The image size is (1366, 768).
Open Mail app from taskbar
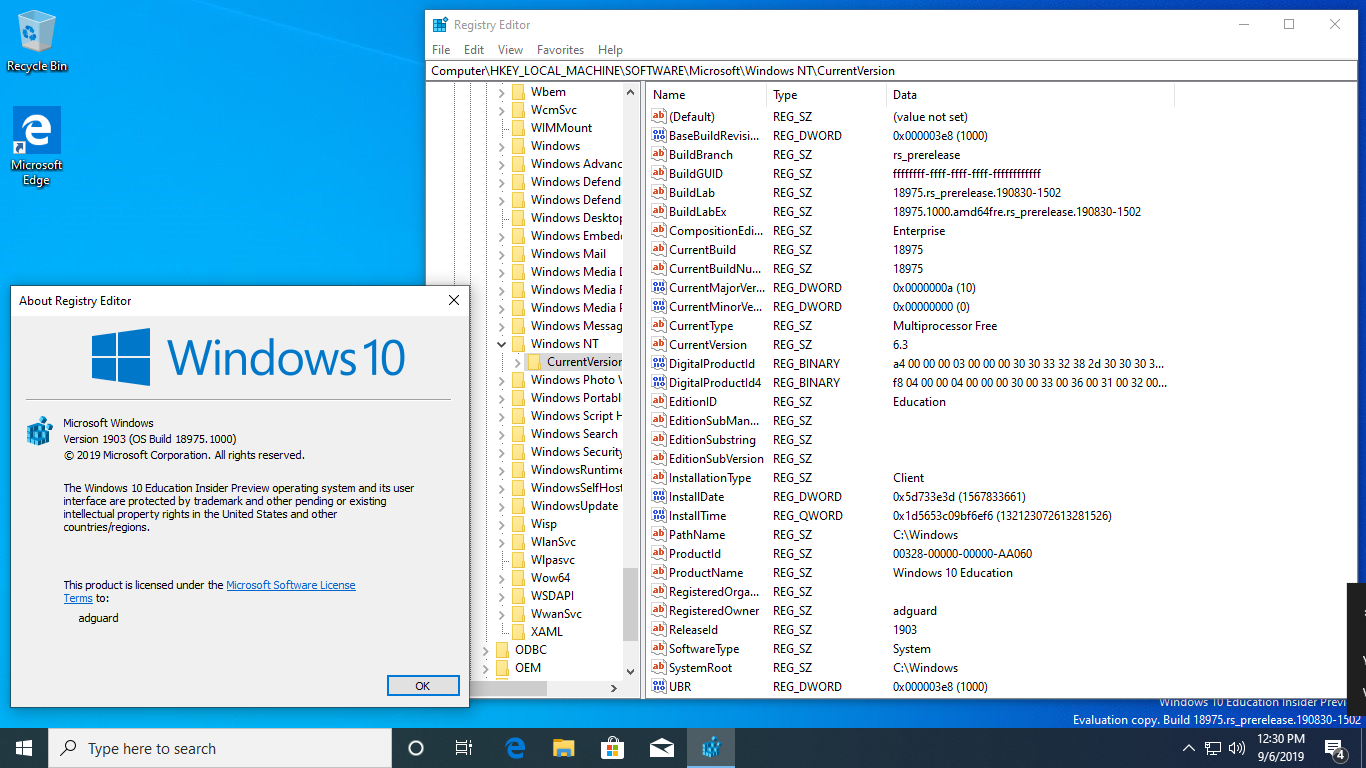(x=662, y=748)
